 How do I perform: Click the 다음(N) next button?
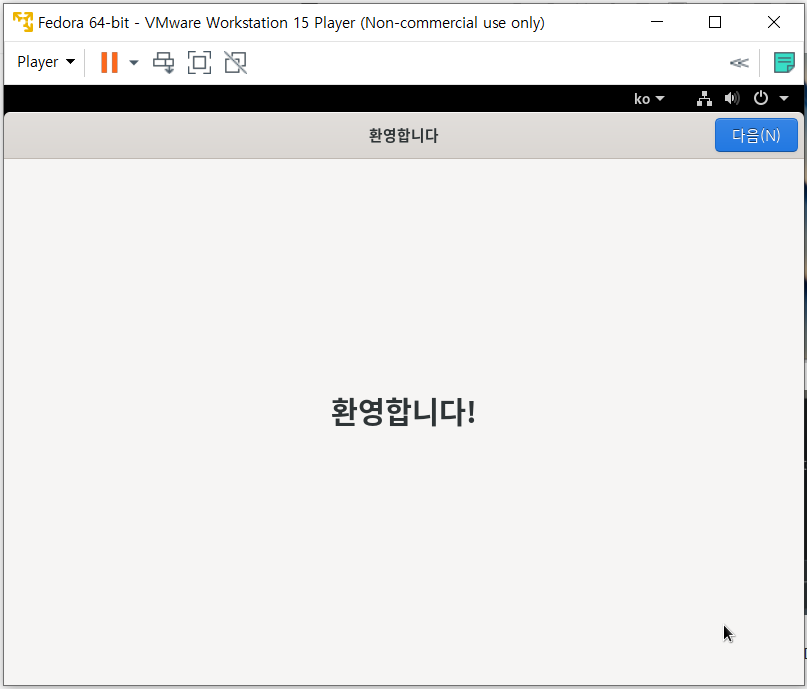tap(756, 135)
